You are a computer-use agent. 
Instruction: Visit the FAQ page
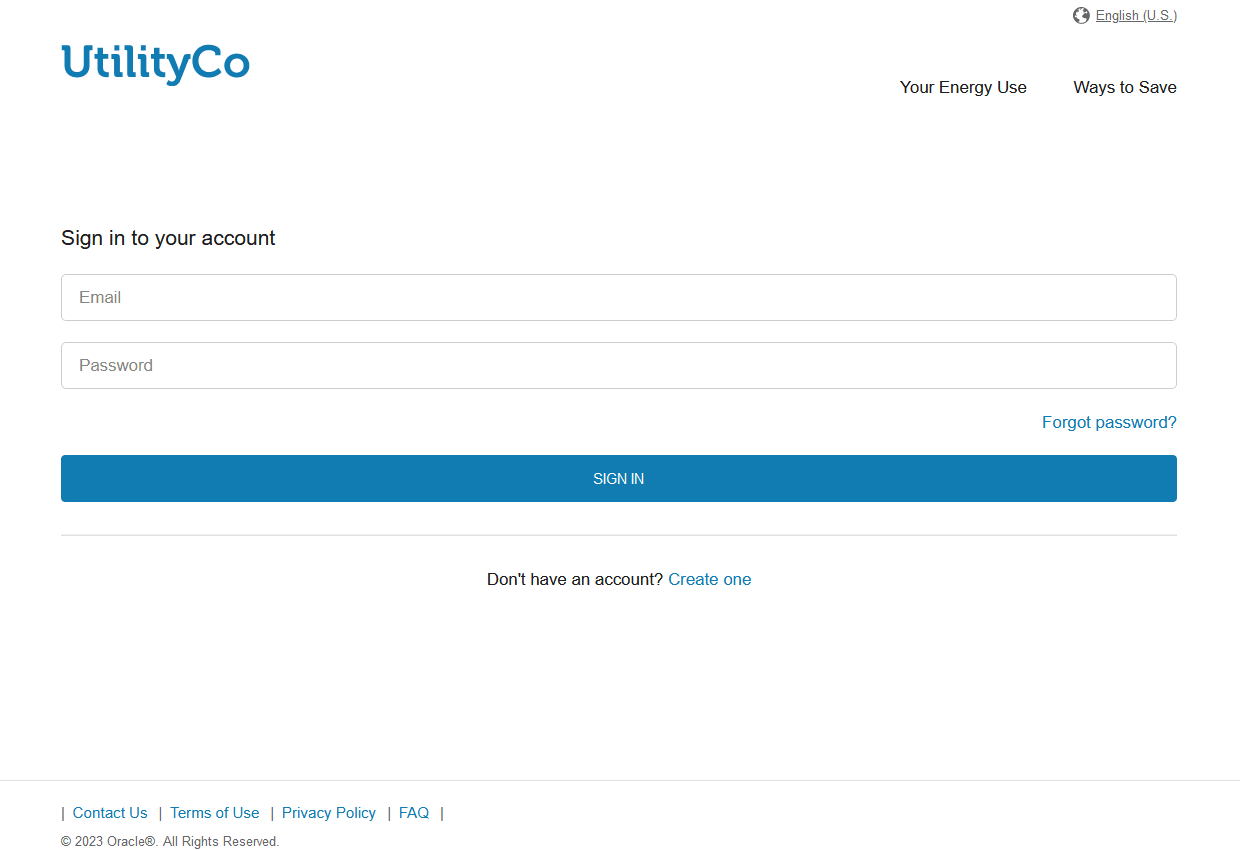[414, 813]
